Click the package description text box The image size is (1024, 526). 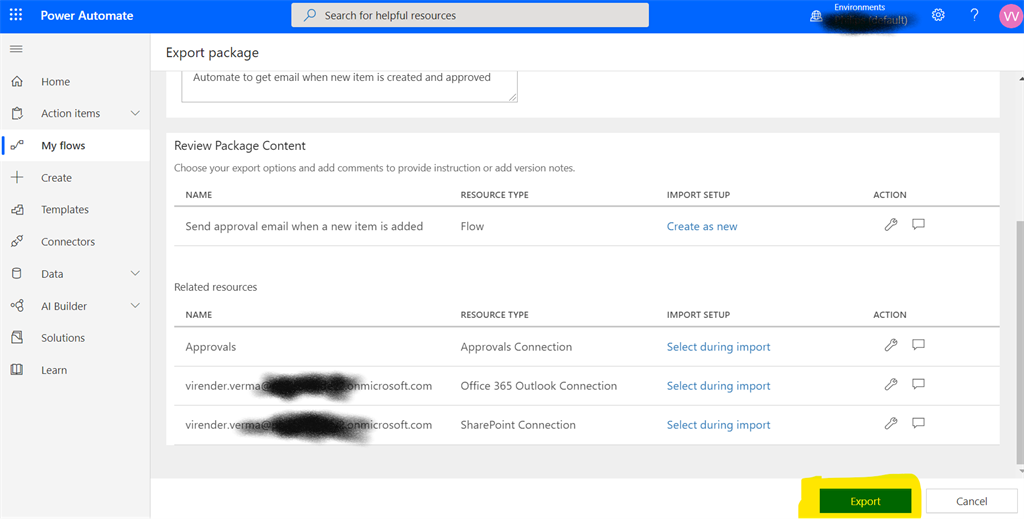point(349,86)
